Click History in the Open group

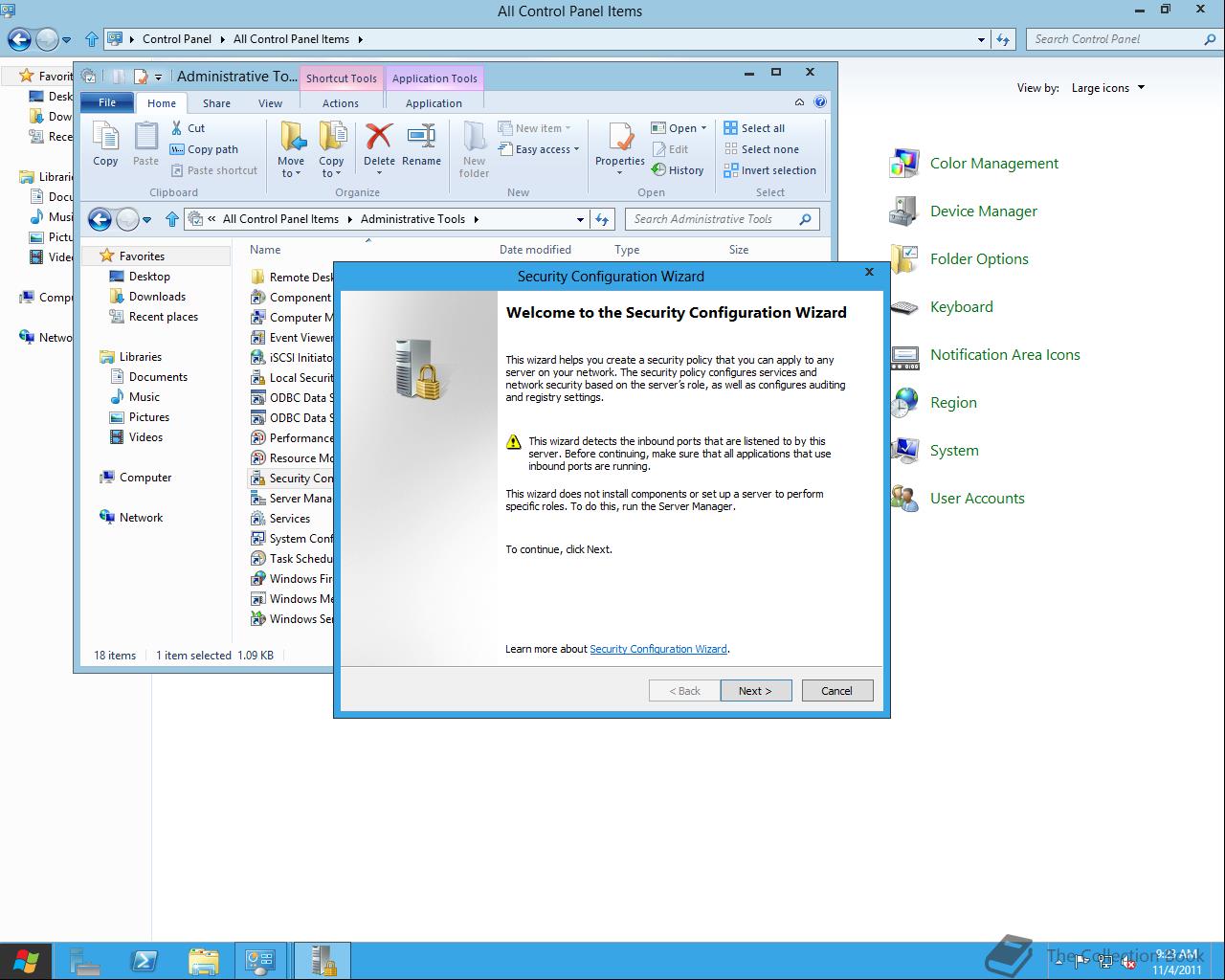point(678,170)
